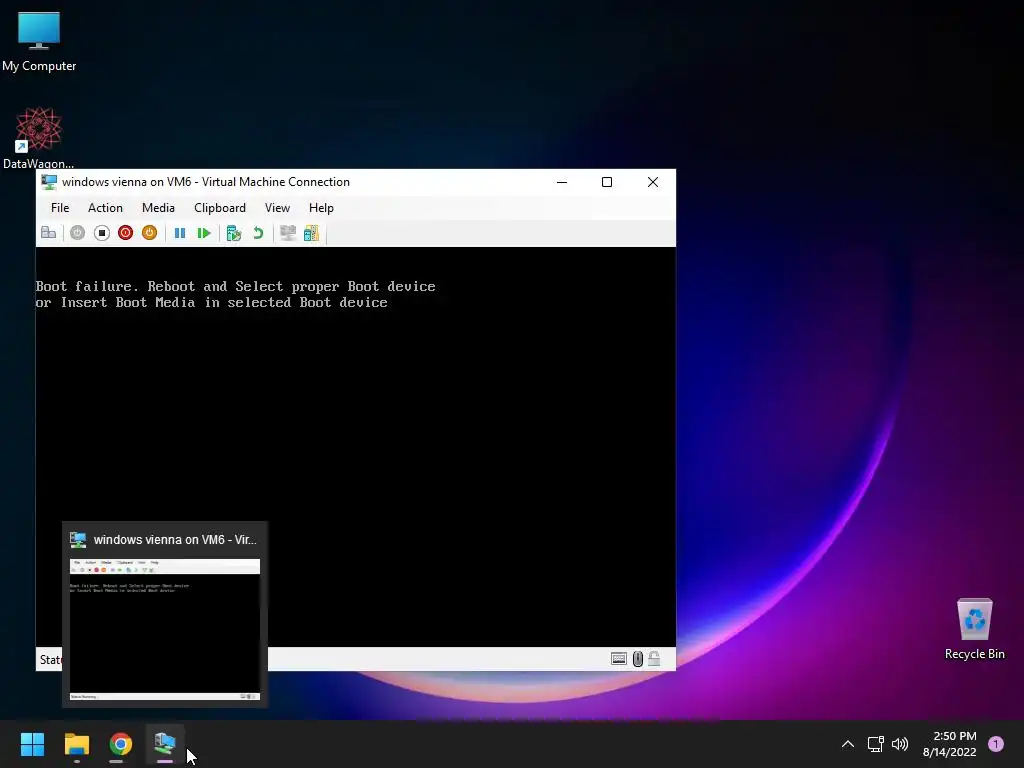Save VM state with orange icon
Screen dimensions: 1024x768
pyautogui.click(x=150, y=233)
